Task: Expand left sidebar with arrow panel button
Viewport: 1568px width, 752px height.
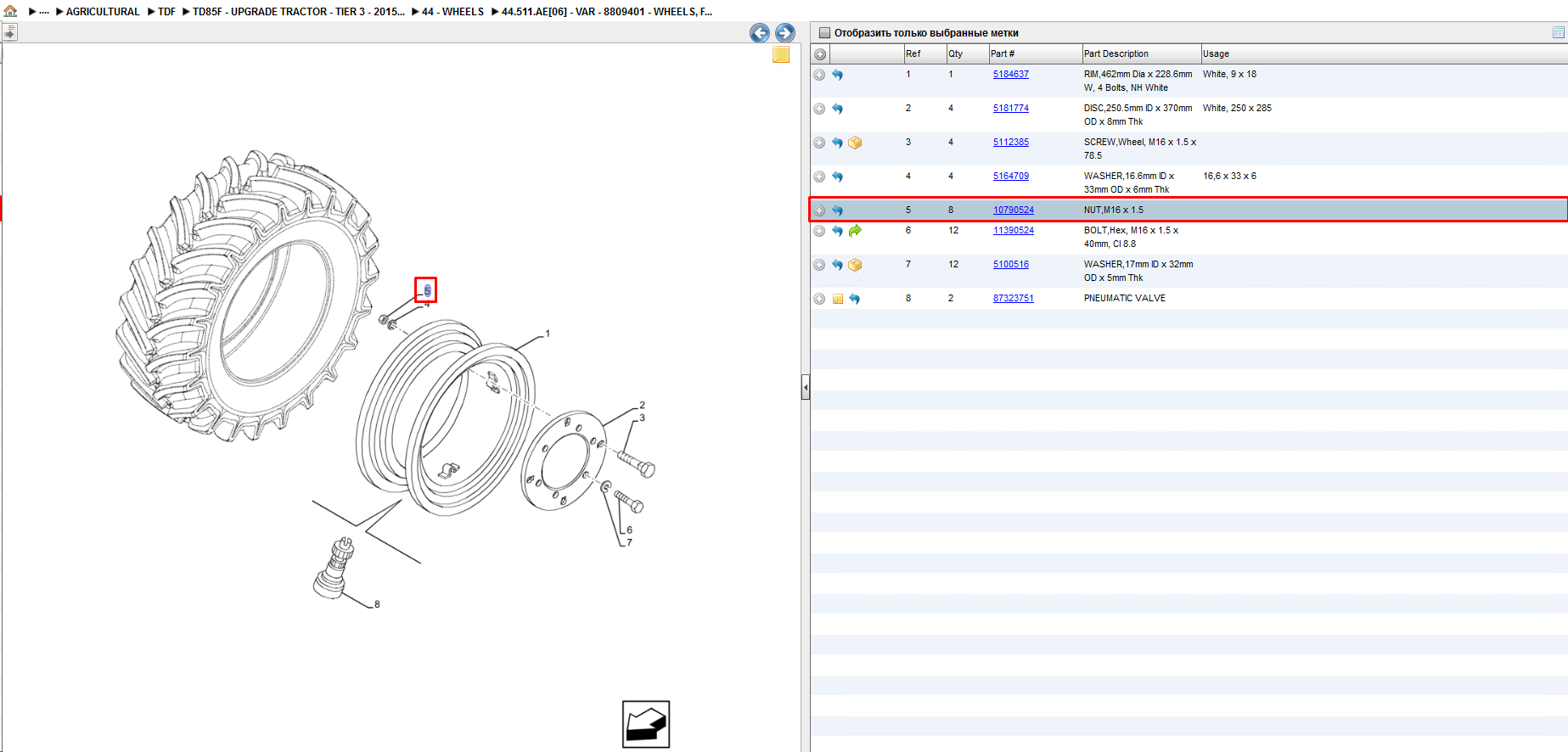Action: point(9,33)
